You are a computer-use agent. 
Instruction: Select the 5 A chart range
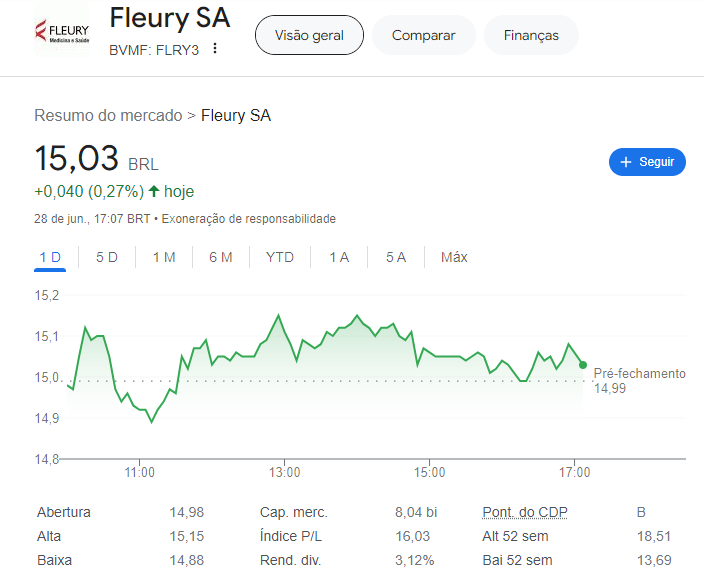click(396, 257)
